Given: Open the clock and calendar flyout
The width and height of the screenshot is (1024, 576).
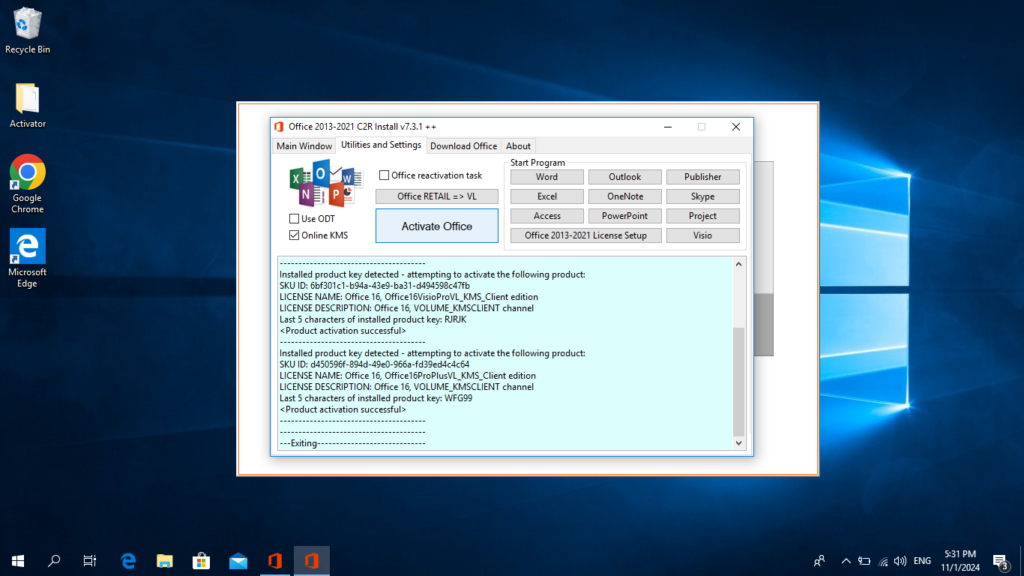Looking at the screenshot, I should (960, 561).
